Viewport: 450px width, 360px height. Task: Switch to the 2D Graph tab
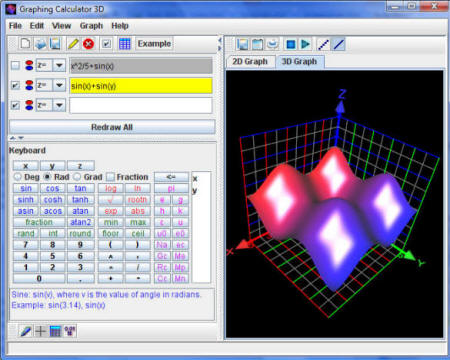tap(250, 62)
